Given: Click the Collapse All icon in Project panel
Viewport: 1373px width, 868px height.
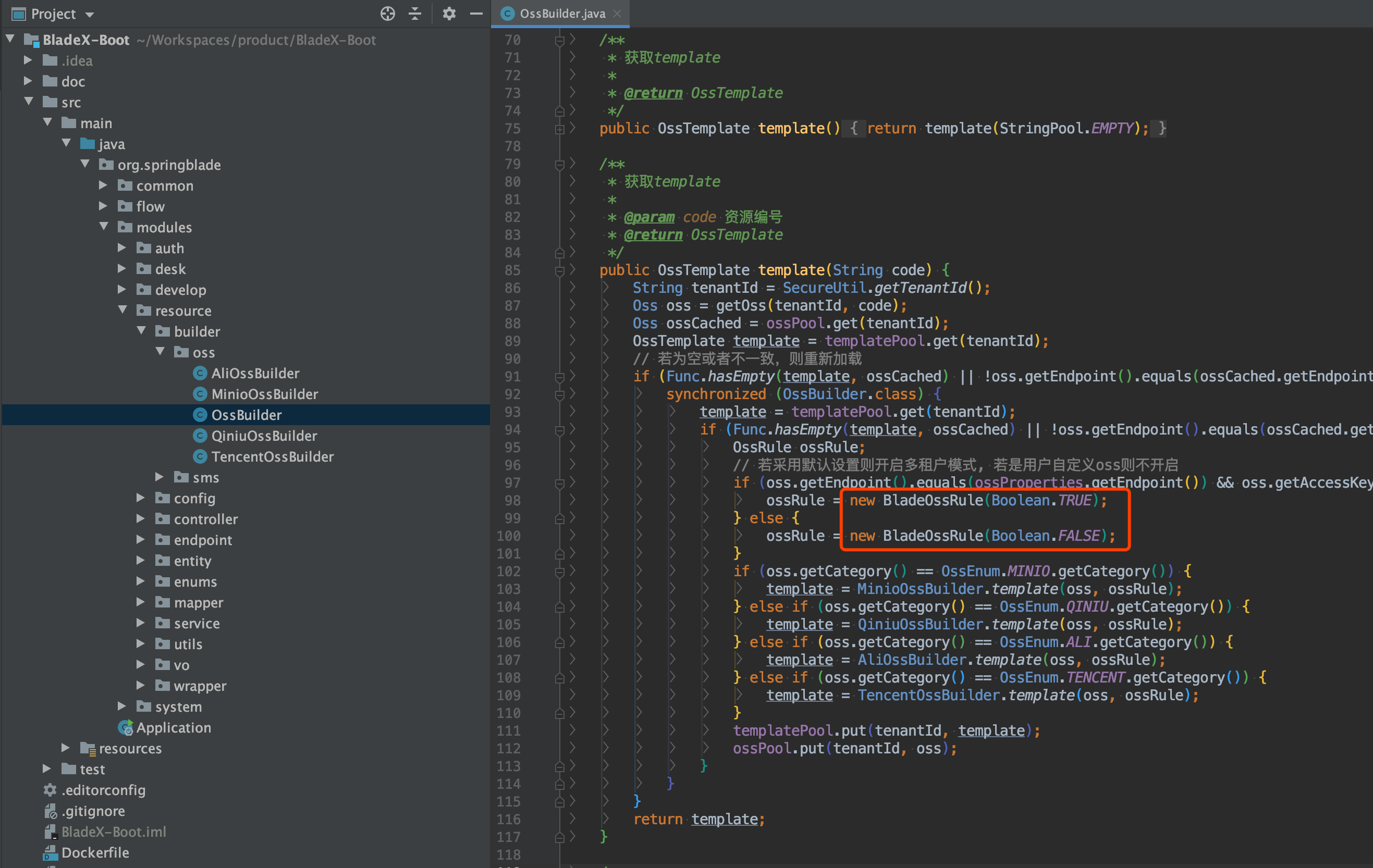Looking at the screenshot, I should (415, 14).
